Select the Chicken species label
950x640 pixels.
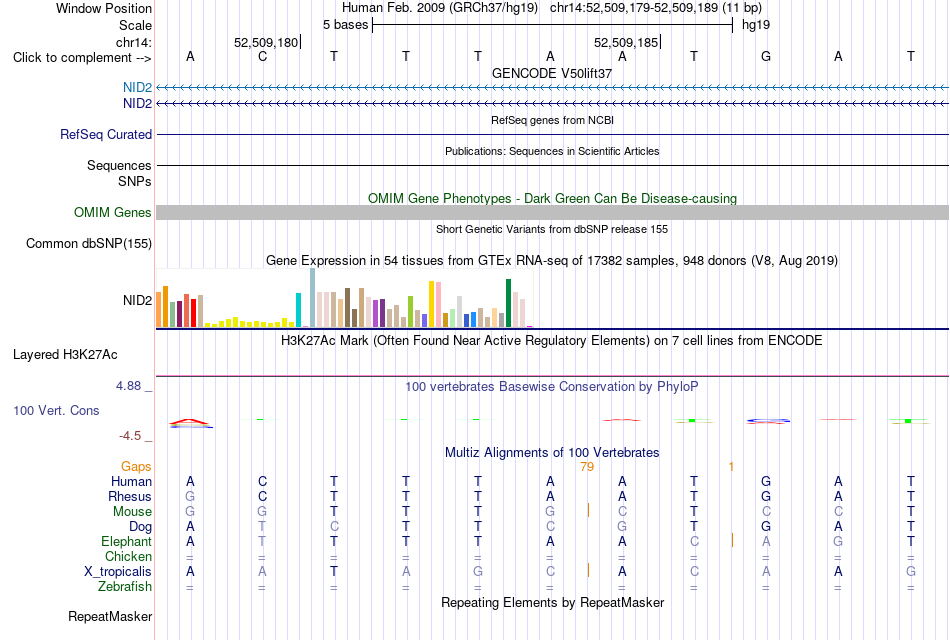point(128,556)
